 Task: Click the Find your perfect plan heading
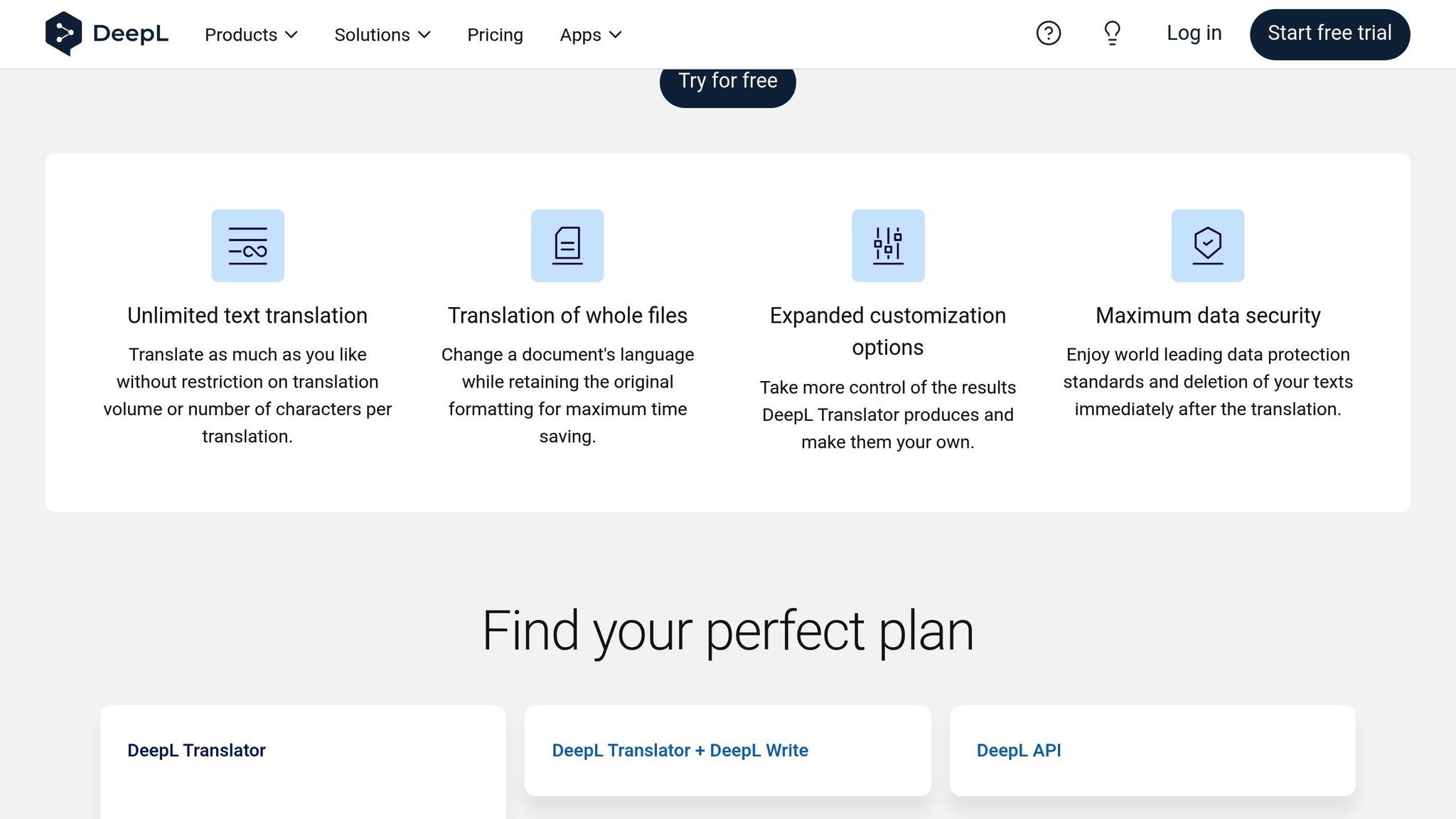coord(728,628)
